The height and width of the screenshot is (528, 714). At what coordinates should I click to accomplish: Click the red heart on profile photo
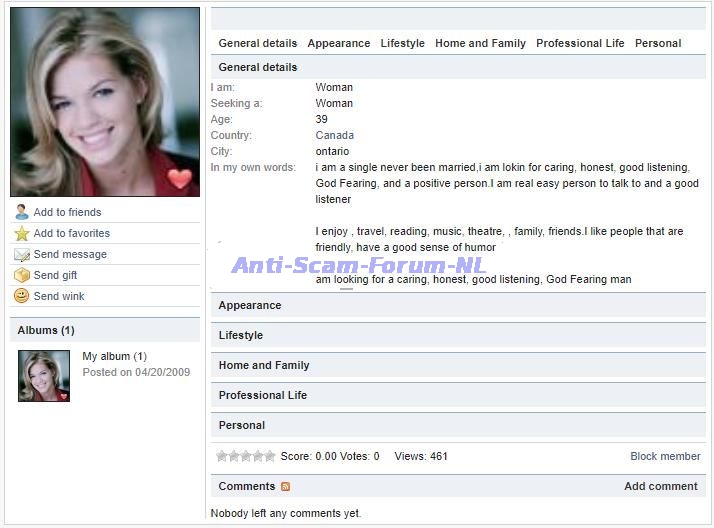tap(179, 179)
